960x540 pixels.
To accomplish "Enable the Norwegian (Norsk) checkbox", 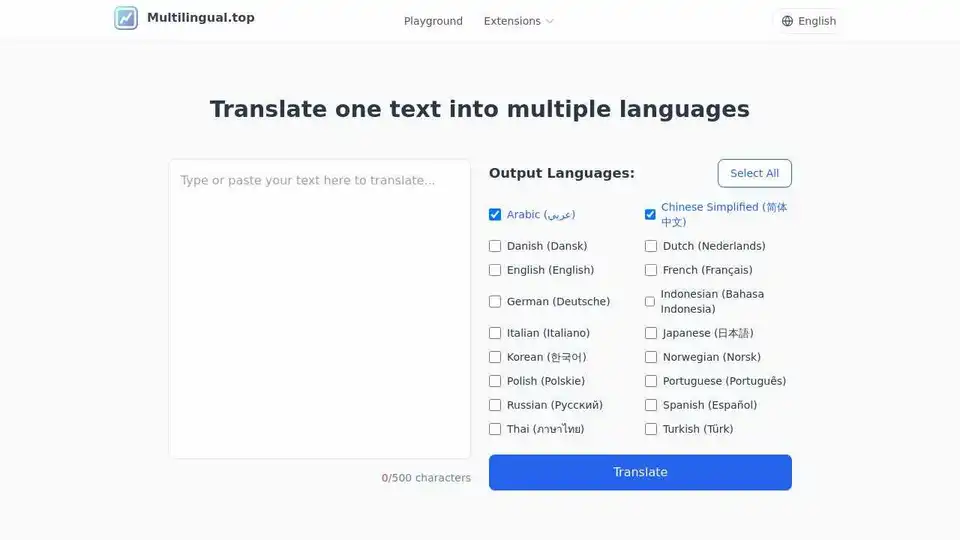I will coord(651,357).
